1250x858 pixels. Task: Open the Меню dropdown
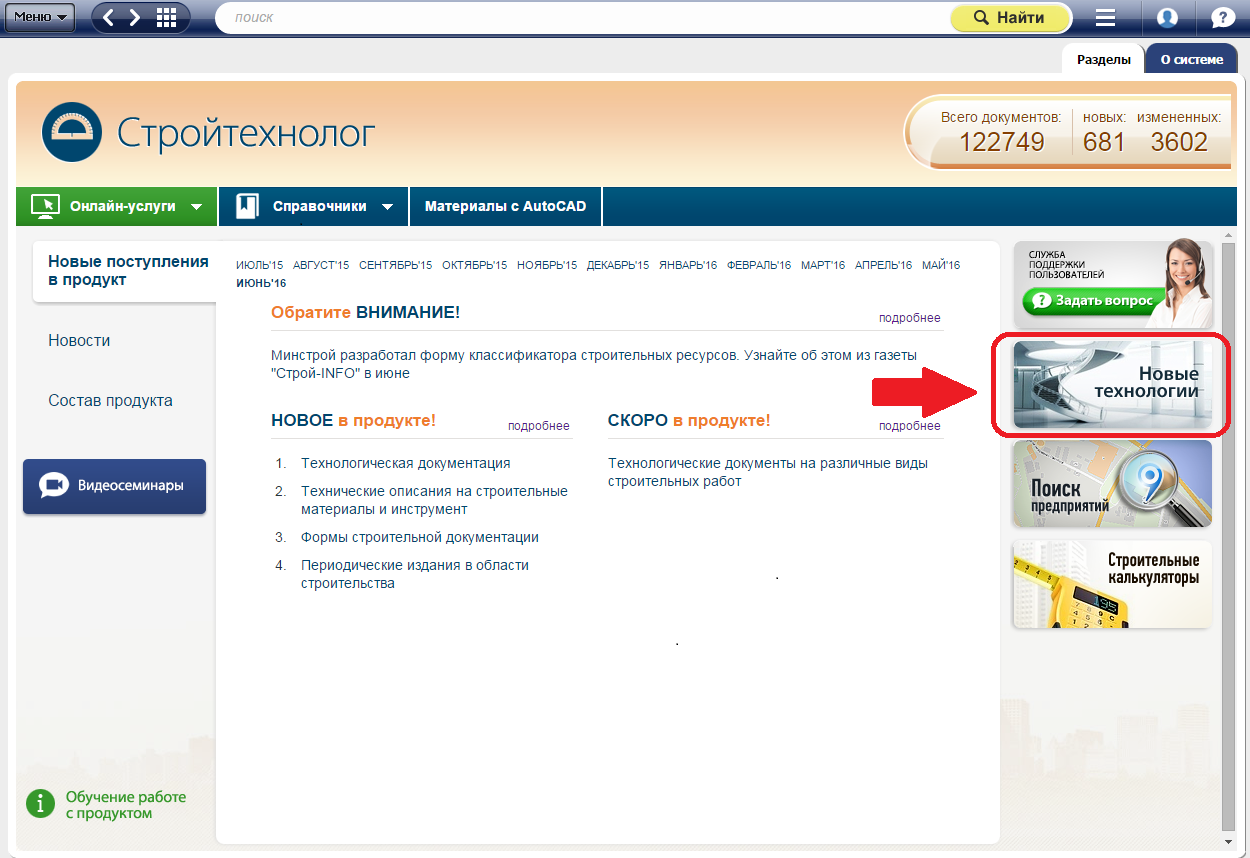[x=39, y=17]
